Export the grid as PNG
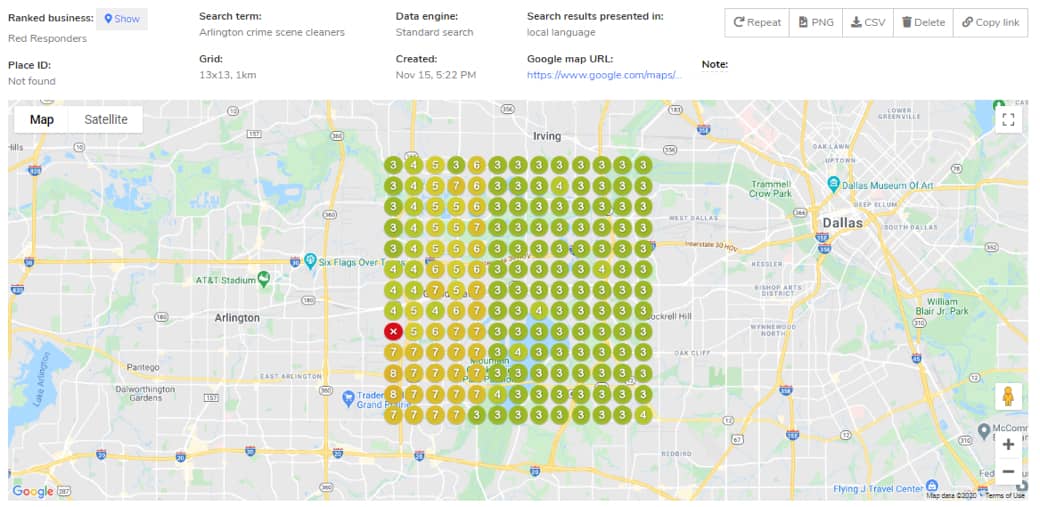 815,23
